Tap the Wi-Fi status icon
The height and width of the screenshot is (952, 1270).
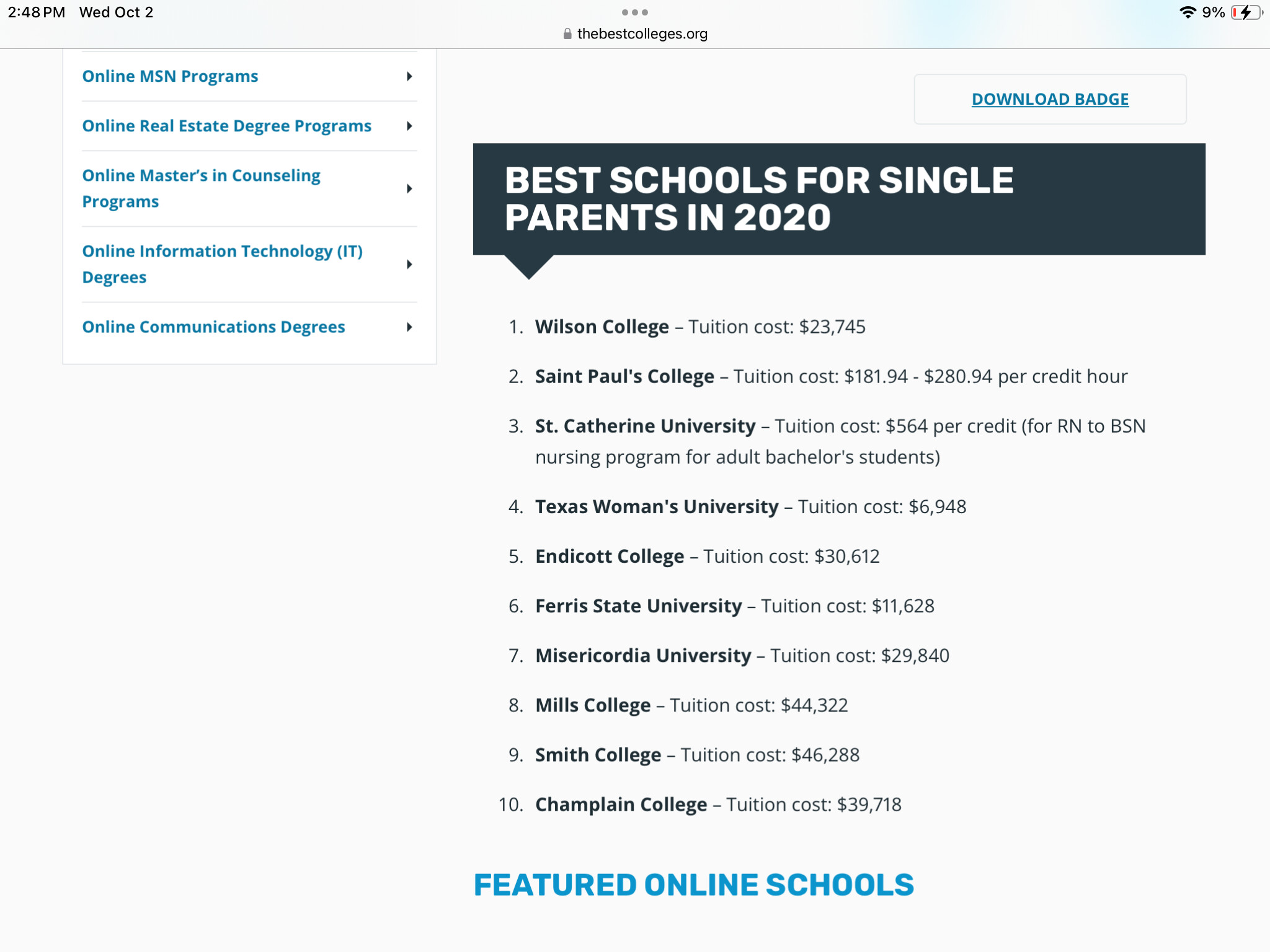point(1187,12)
